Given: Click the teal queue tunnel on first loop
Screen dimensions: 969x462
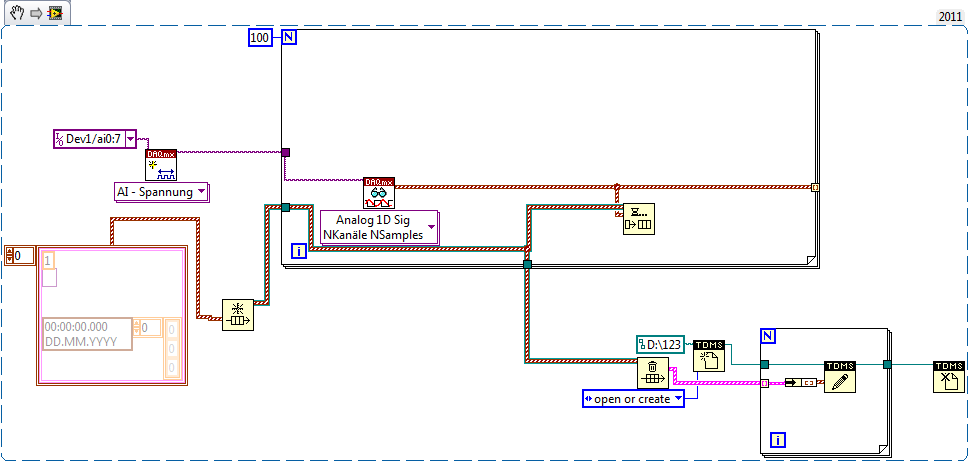Looking at the screenshot, I should (286, 208).
